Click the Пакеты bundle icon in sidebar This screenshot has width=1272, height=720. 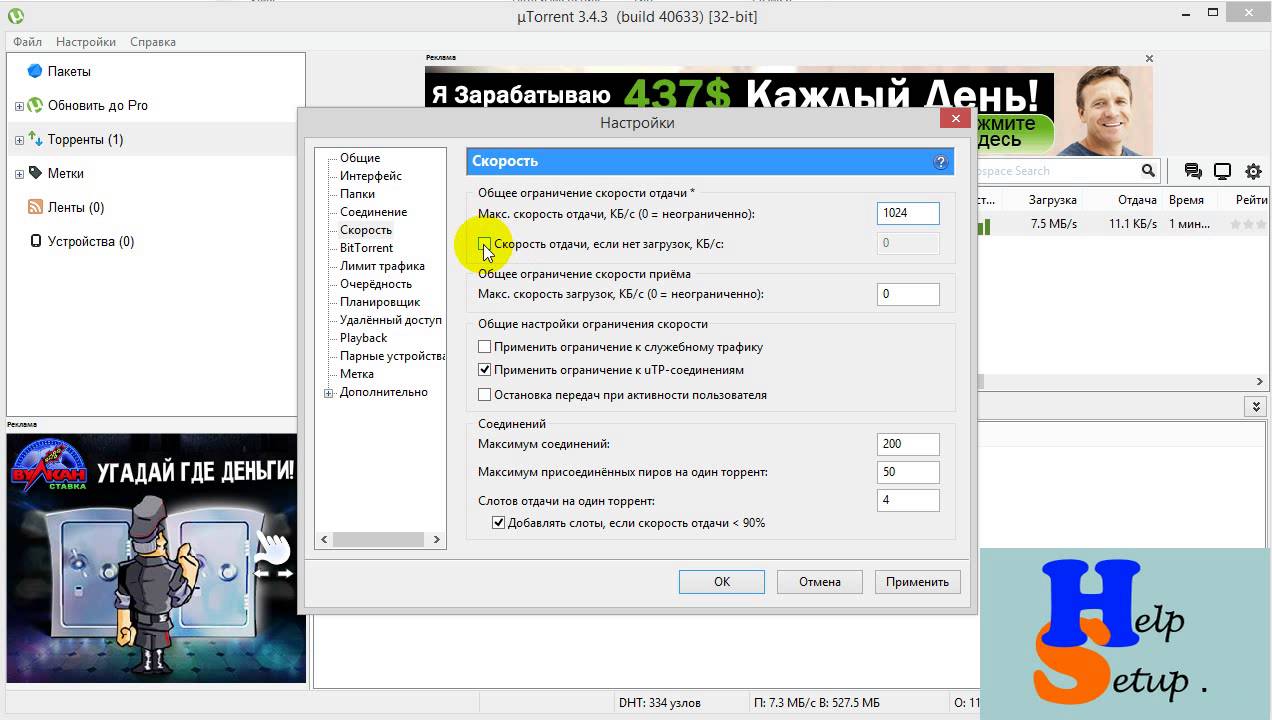tap(35, 71)
